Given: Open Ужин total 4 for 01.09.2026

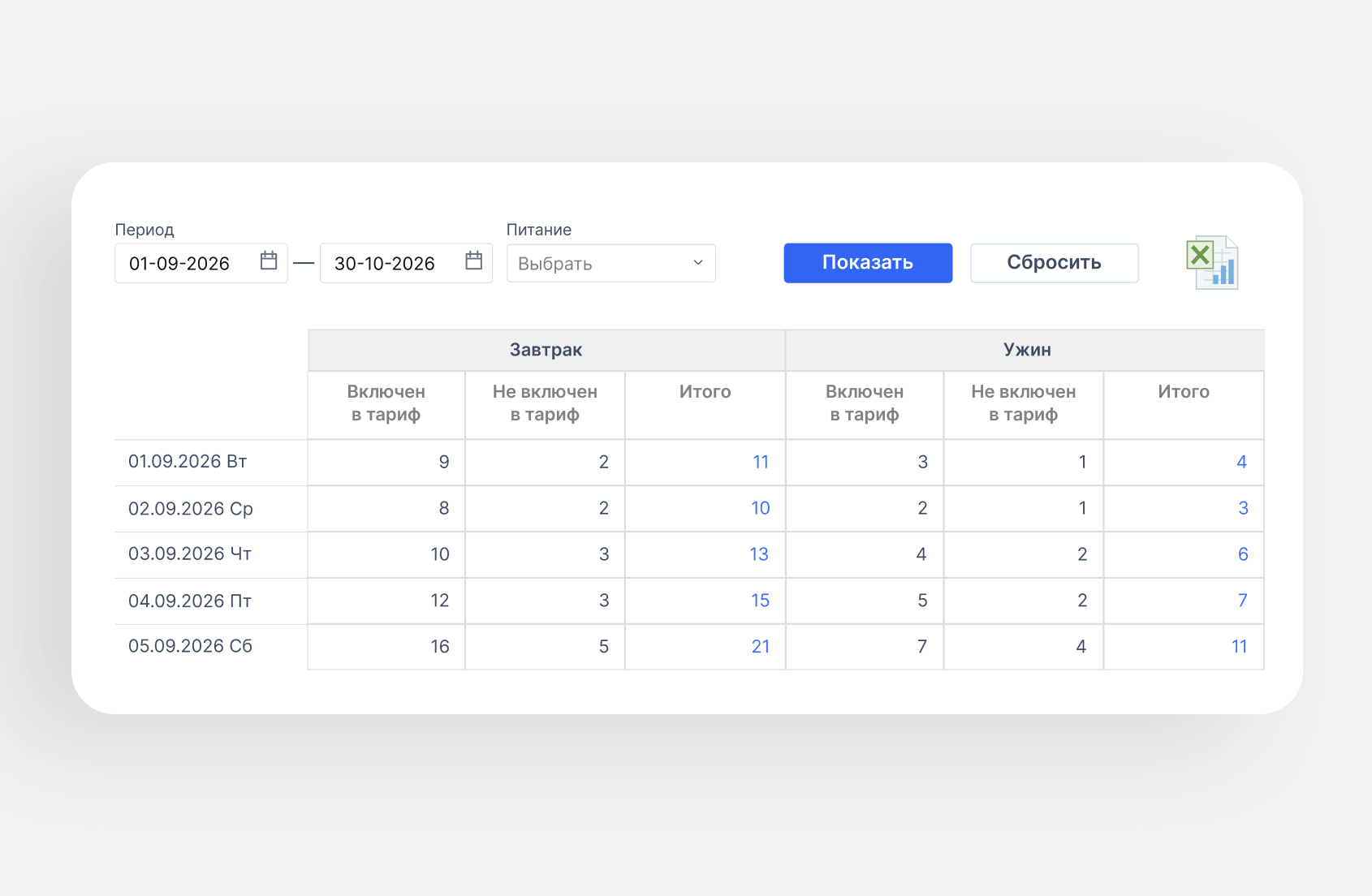Looking at the screenshot, I should click(1241, 462).
